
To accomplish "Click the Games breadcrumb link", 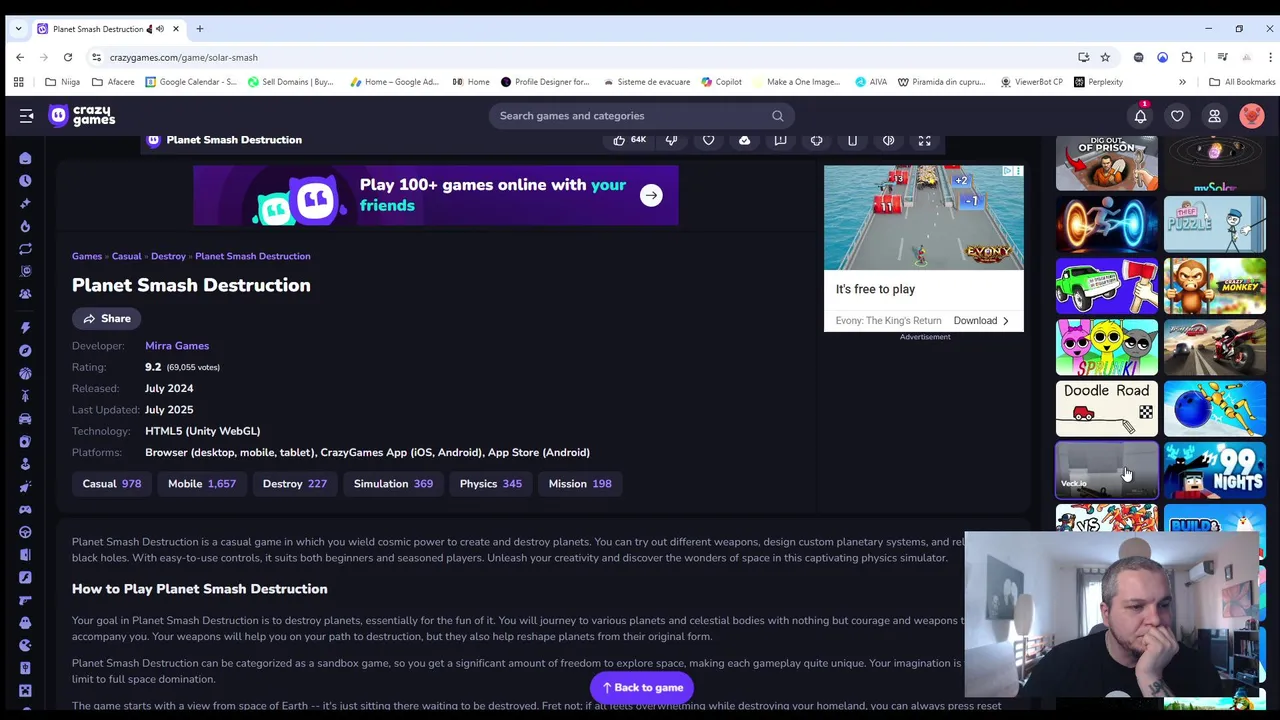I will point(87,256).
